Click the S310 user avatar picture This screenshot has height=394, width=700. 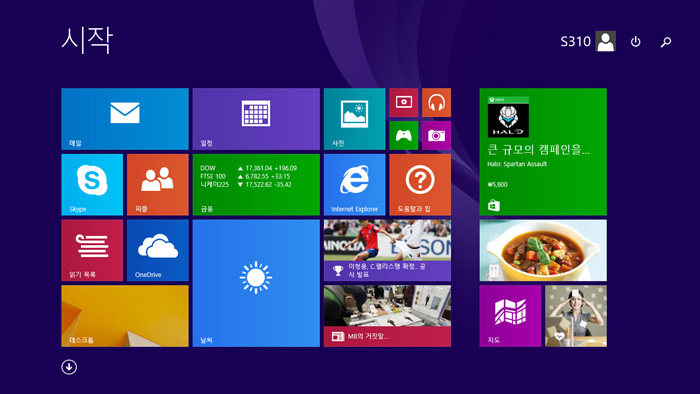pos(605,41)
